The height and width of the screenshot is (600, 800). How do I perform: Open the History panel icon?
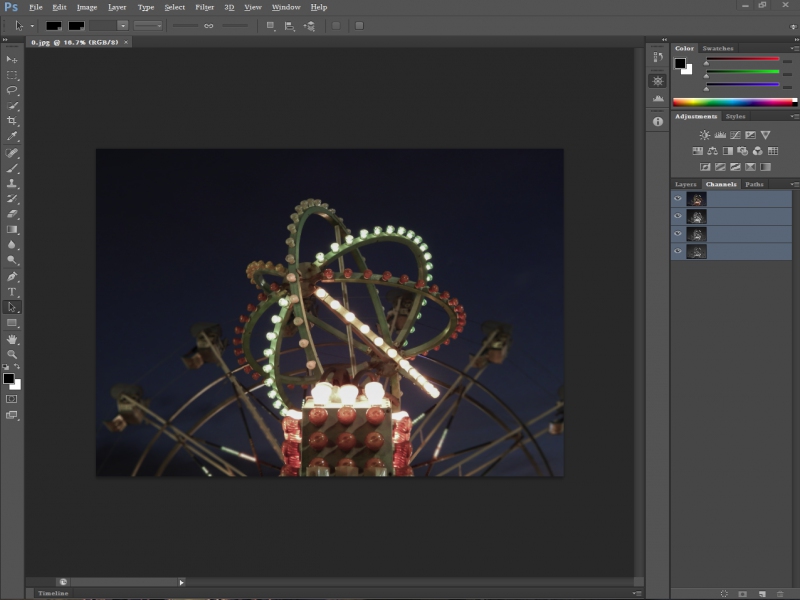[x=657, y=59]
